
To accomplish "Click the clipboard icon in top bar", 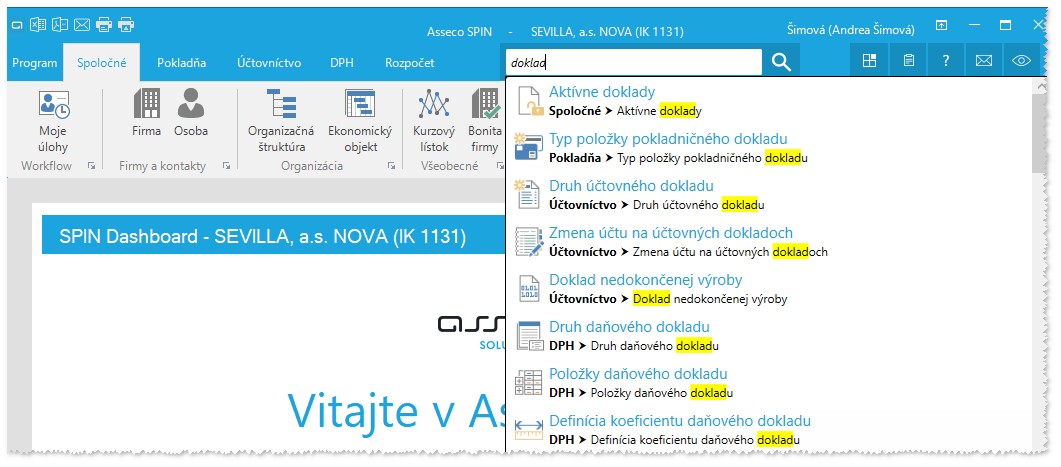I will click(909, 61).
